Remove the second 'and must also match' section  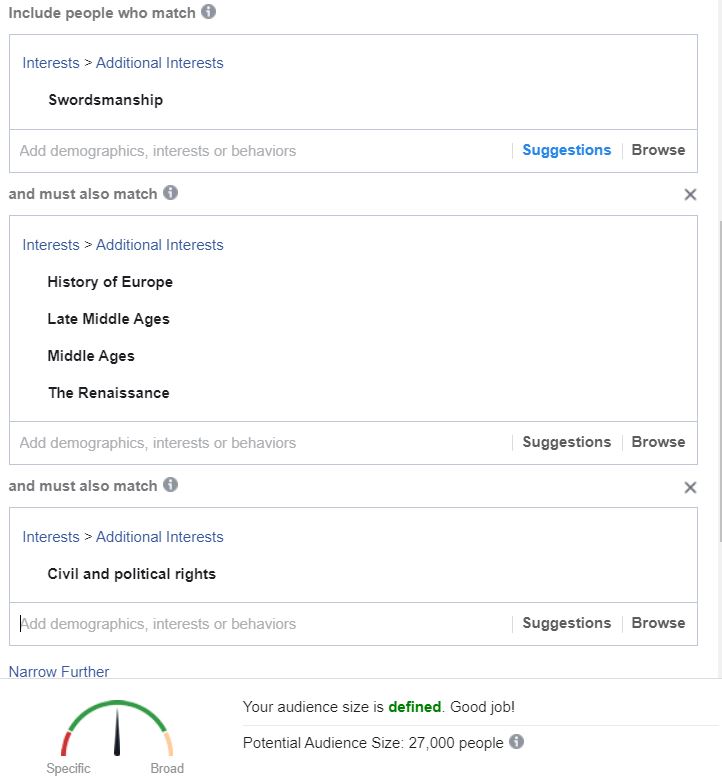point(690,488)
